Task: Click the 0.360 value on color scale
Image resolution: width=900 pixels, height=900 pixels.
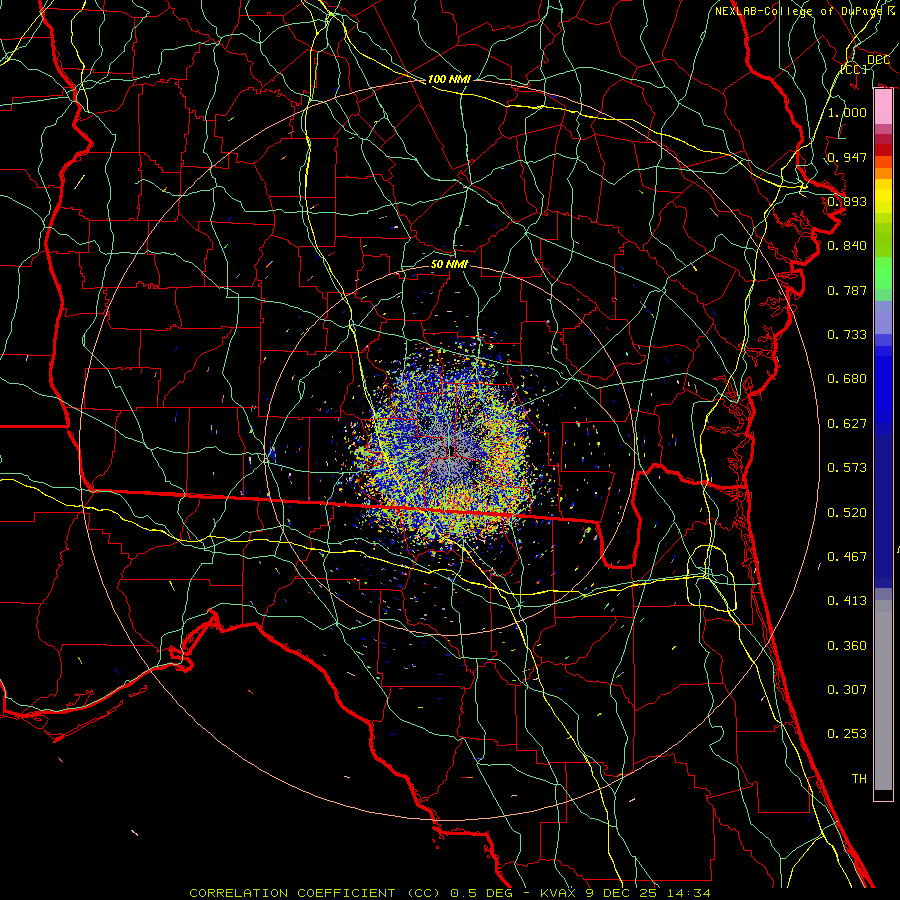Action: click(x=847, y=645)
